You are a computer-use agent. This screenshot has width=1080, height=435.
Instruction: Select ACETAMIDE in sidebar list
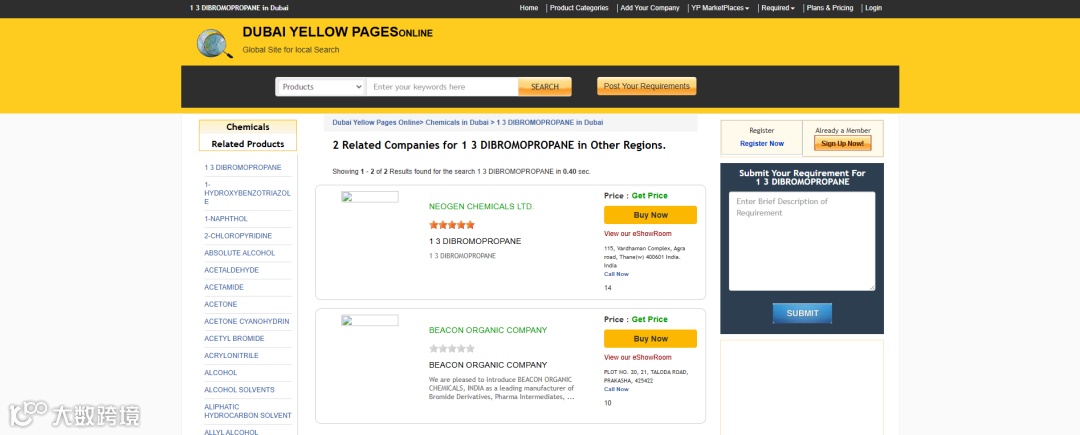[224, 288]
